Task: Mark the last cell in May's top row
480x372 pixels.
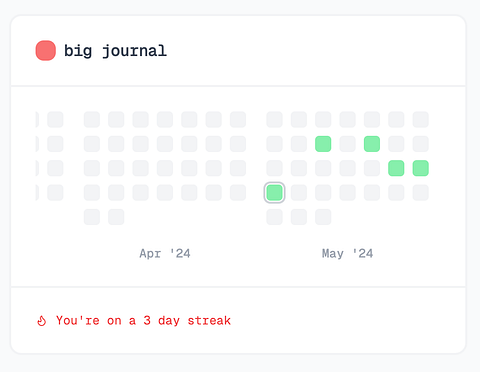Action: pyautogui.click(x=420, y=120)
